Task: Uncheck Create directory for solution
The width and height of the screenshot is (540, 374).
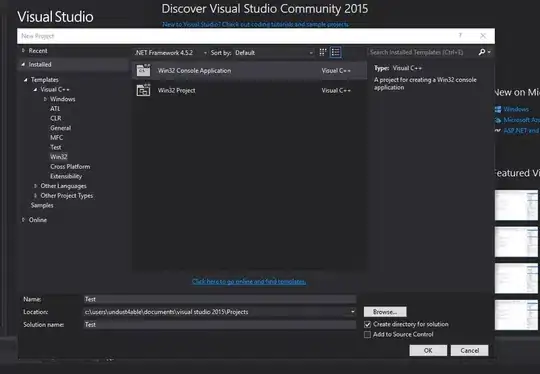Action: coord(367,324)
